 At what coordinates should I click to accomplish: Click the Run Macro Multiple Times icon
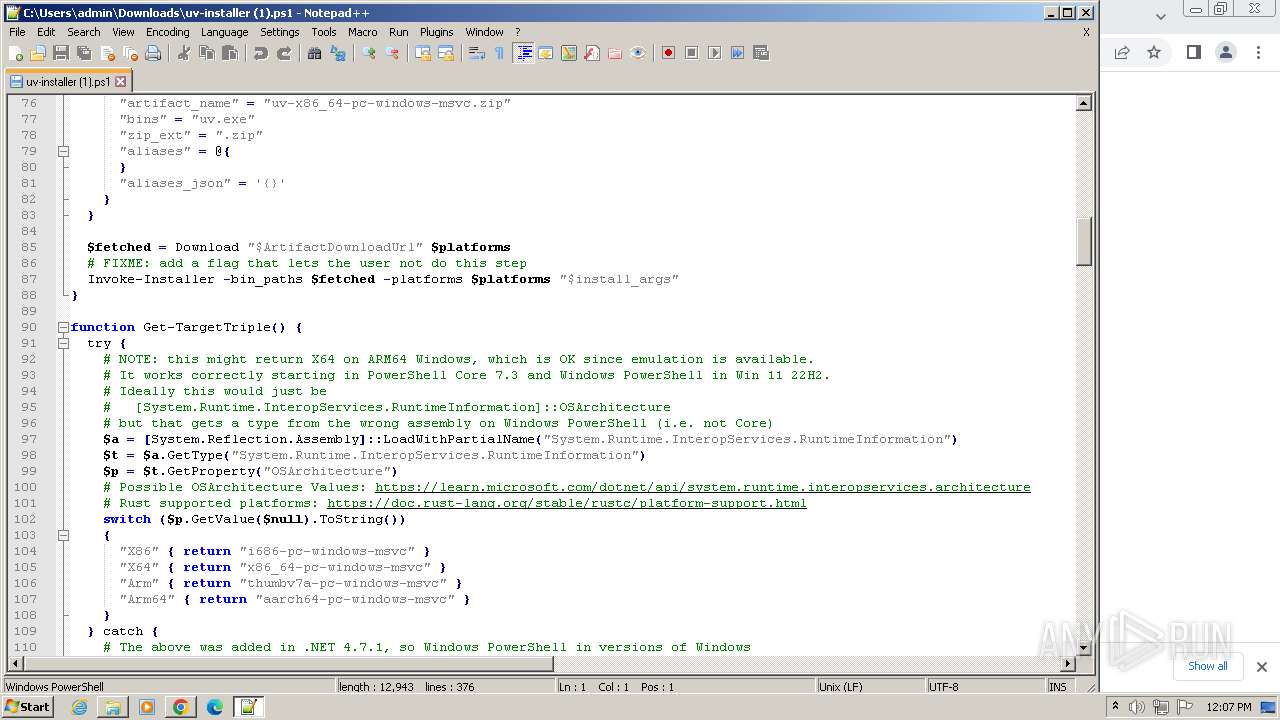[x=737, y=53]
